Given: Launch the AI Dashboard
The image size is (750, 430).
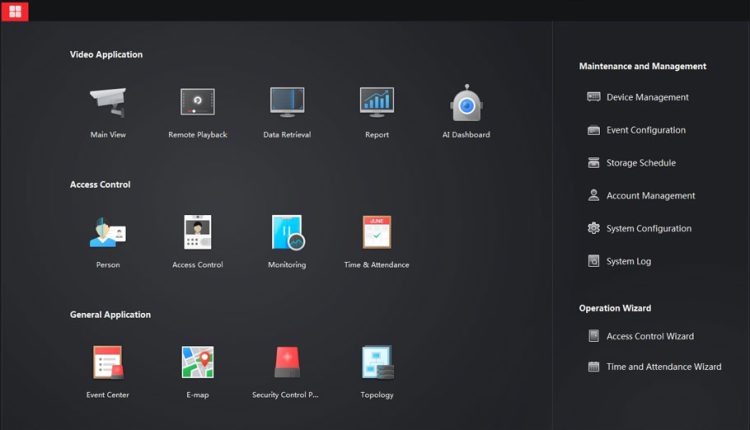Looking at the screenshot, I should point(466,104).
